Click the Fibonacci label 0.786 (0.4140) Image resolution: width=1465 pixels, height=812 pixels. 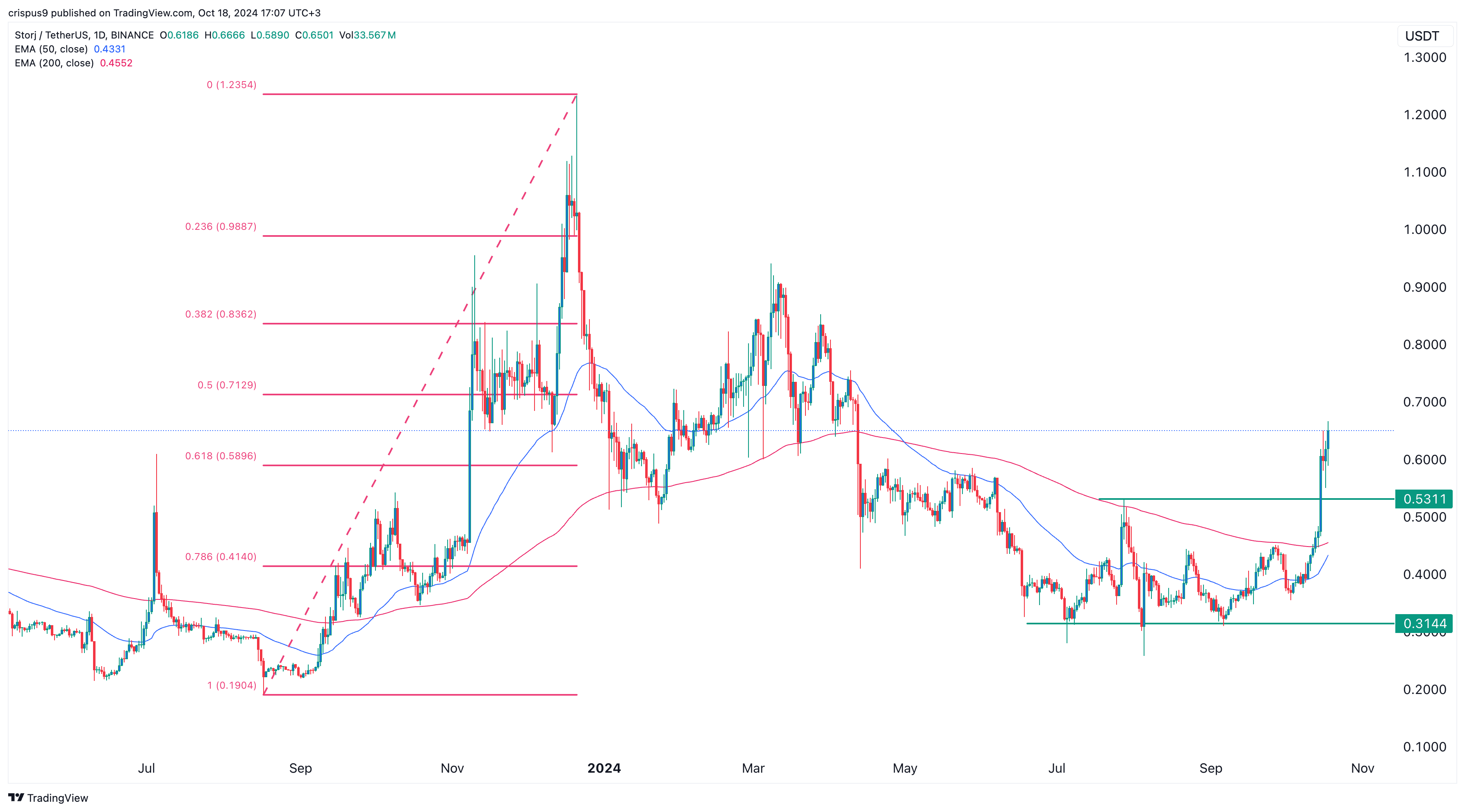click(221, 556)
